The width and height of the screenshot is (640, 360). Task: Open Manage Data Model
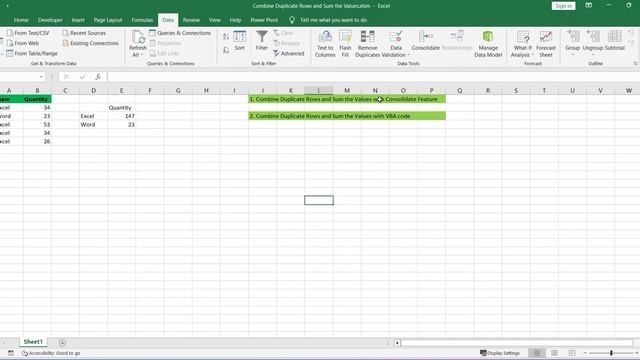pos(488,44)
